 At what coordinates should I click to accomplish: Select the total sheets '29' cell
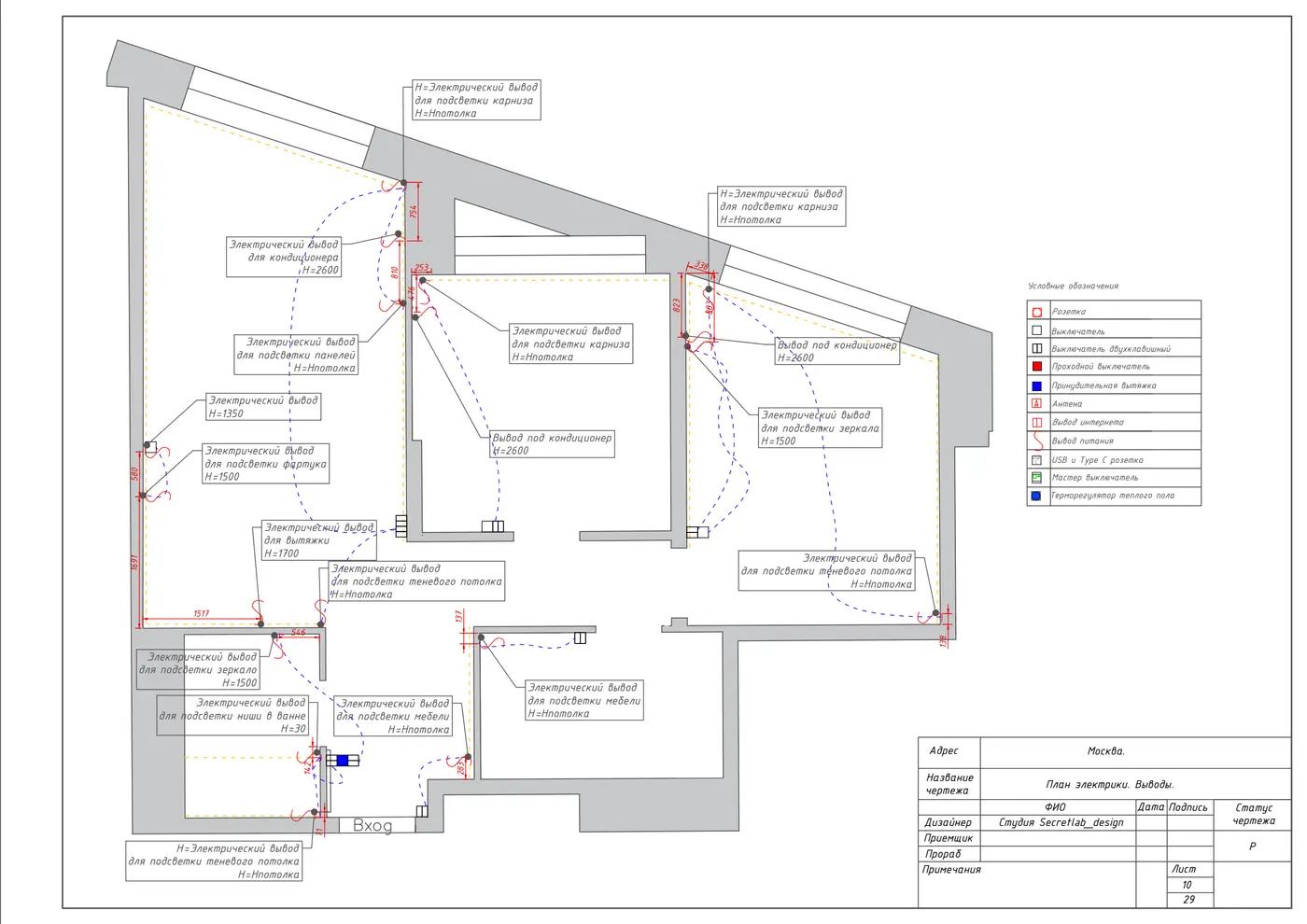[1188, 900]
